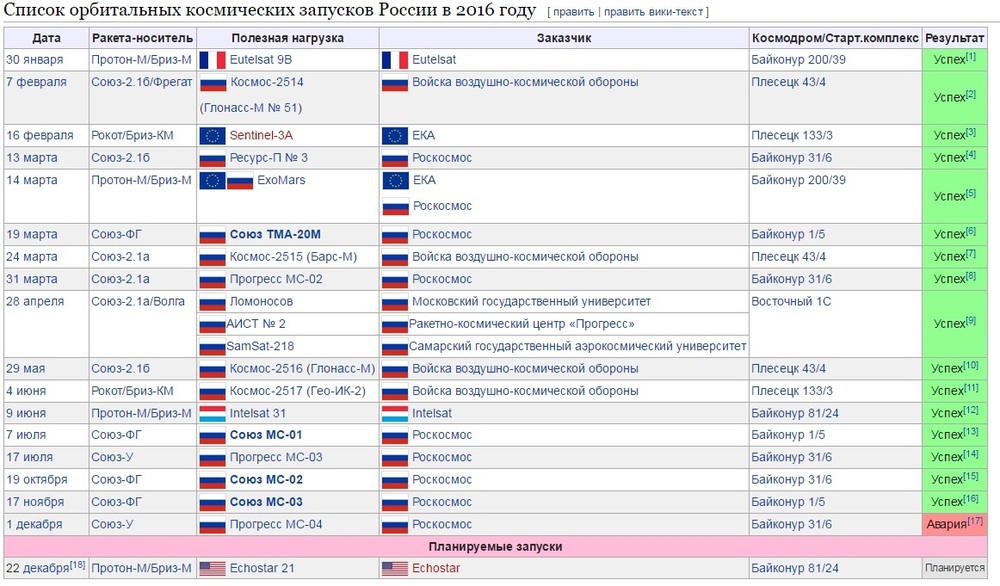Image resolution: width=1000 pixels, height=586 pixels.
Task: Click the US flag beside Echostar 21
Action: pos(212,569)
